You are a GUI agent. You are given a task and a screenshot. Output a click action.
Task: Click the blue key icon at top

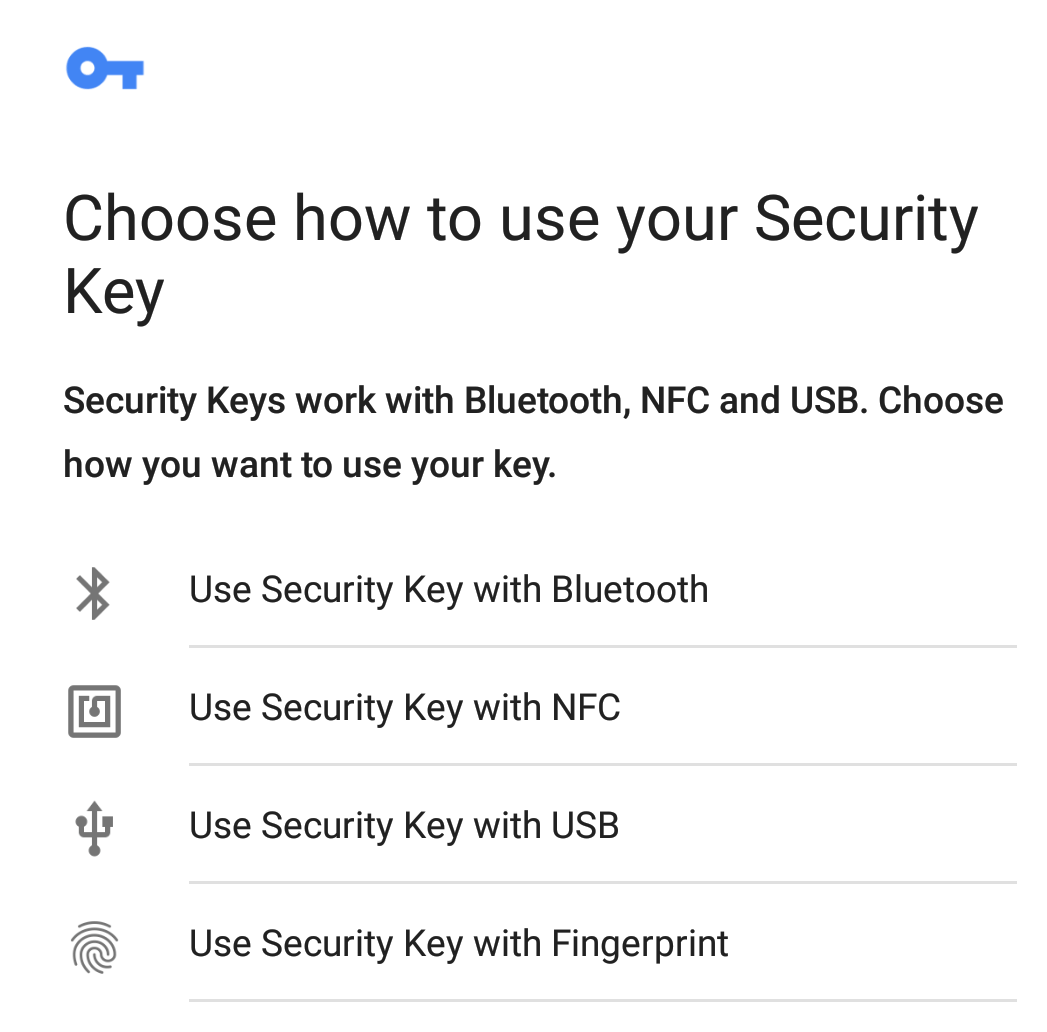pyautogui.click(x=105, y=70)
